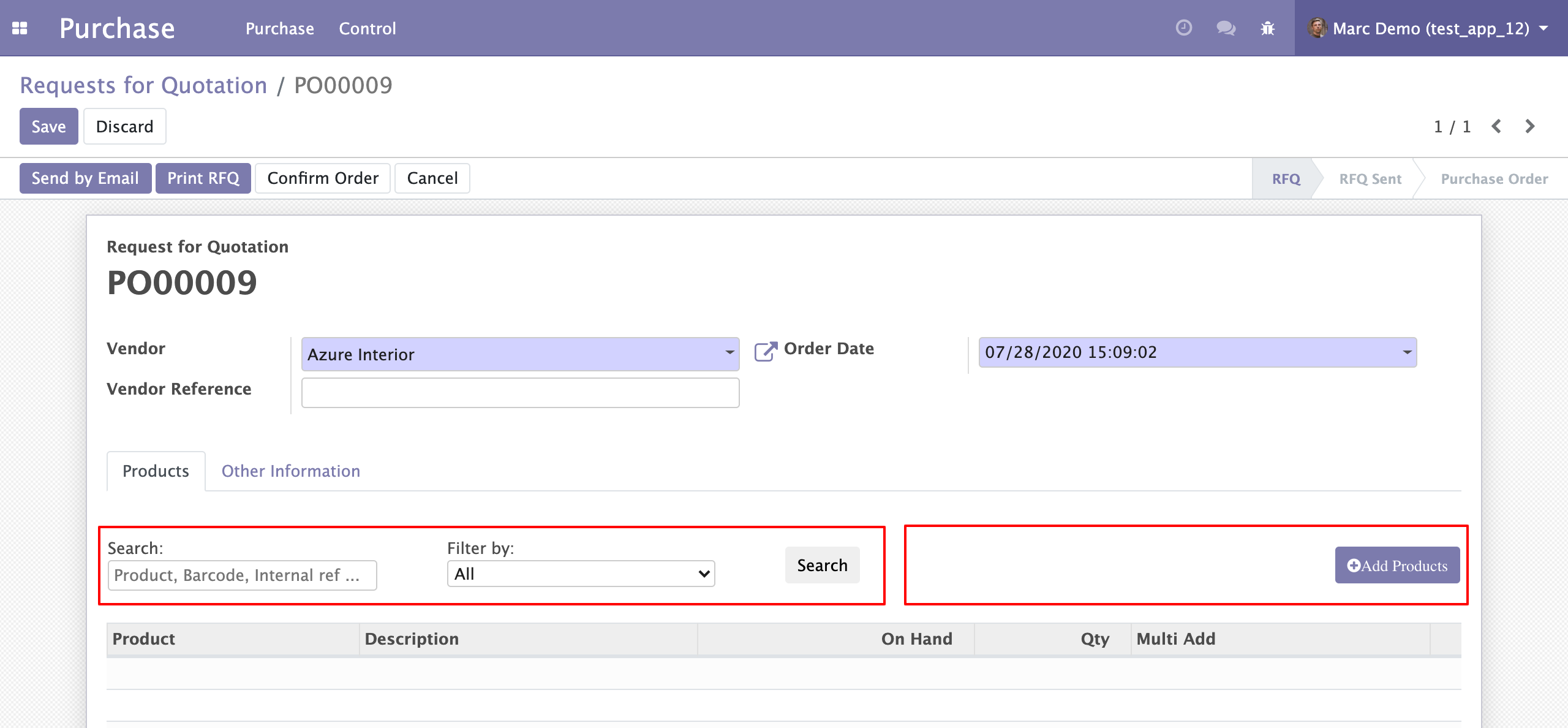
Task: Go to next record arrow
Action: [x=1529, y=126]
